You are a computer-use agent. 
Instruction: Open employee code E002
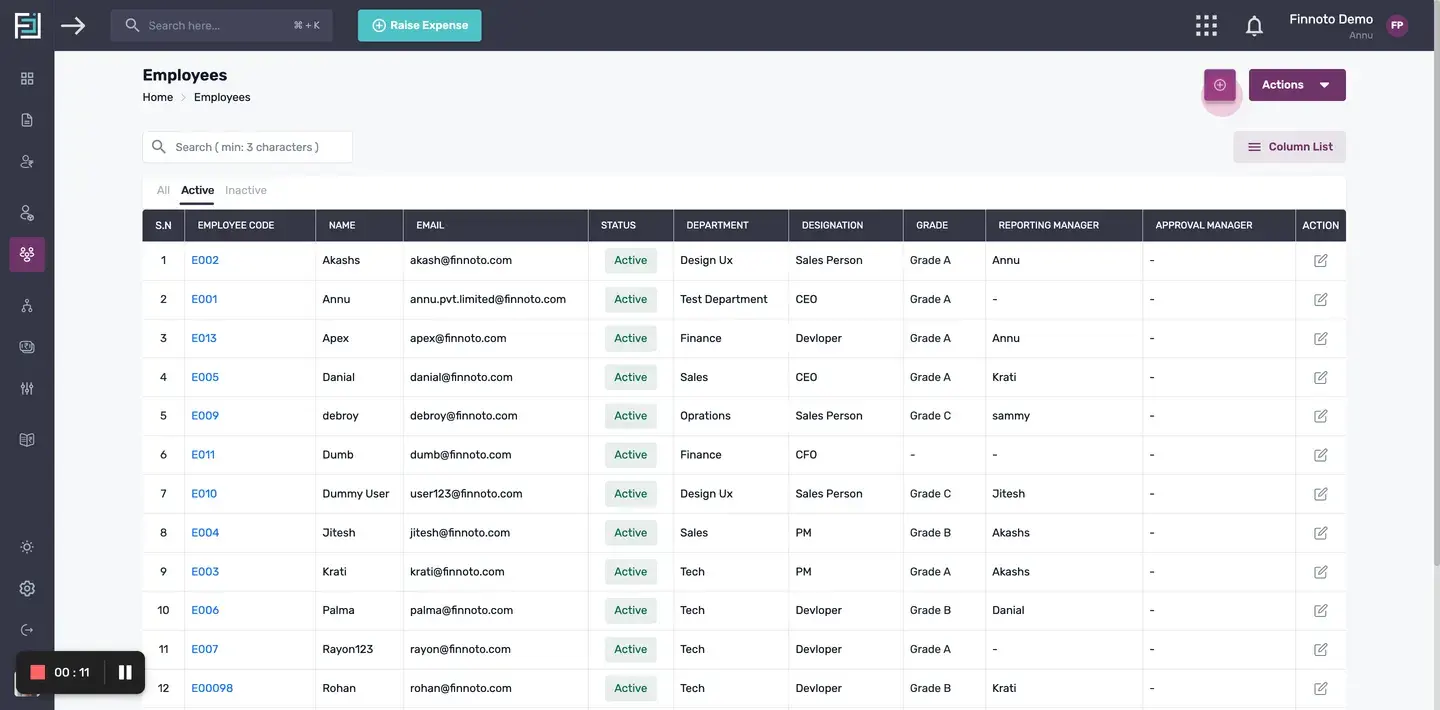tap(205, 260)
